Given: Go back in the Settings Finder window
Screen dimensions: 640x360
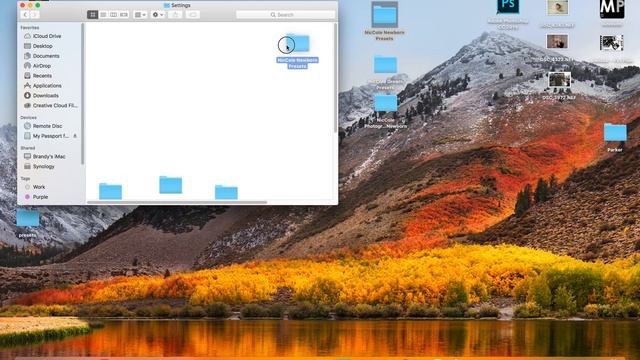Looking at the screenshot, I should tap(25, 15).
